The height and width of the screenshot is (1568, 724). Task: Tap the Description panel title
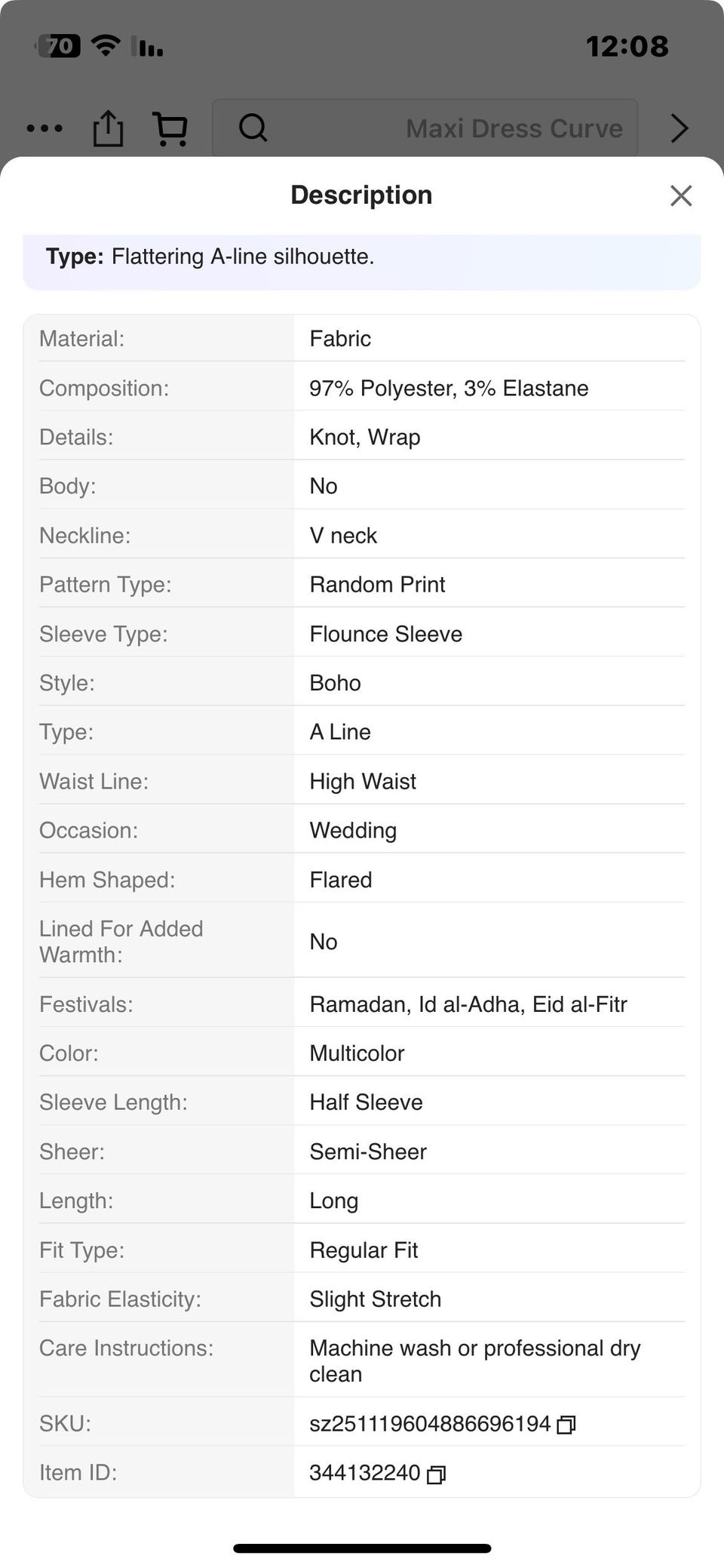[361, 195]
